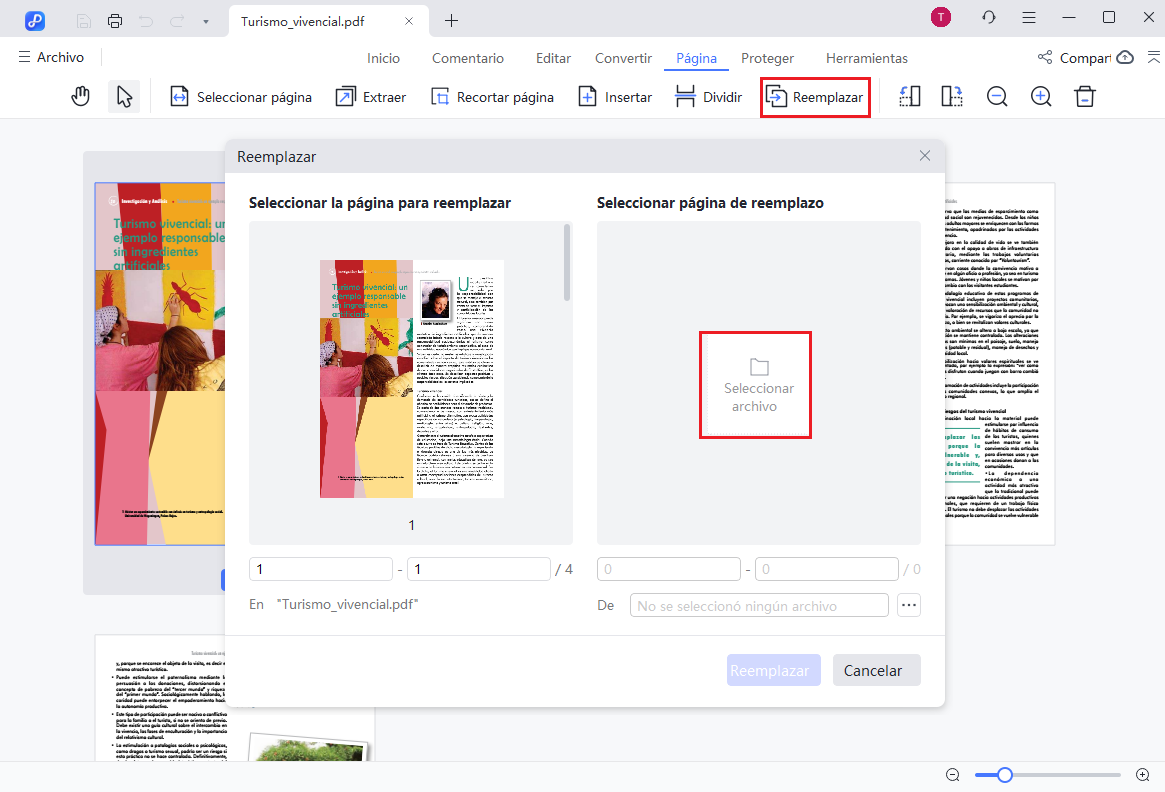Expand the quick access dropdown arrow

[205, 20]
